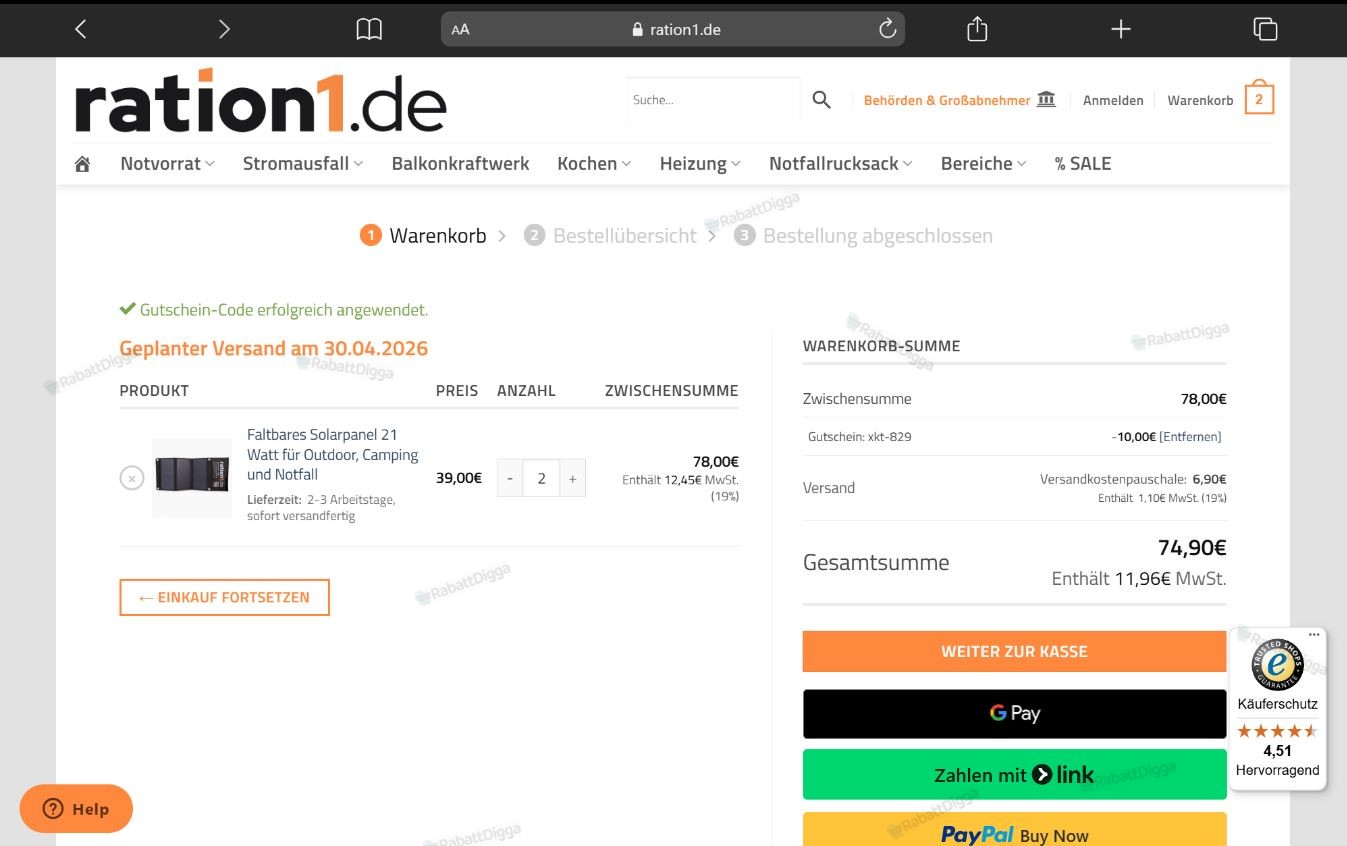Image resolution: width=1347 pixels, height=846 pixels.
Task: Proceed with Weiter zur Kasse
Action: (x=1014, y=651)
